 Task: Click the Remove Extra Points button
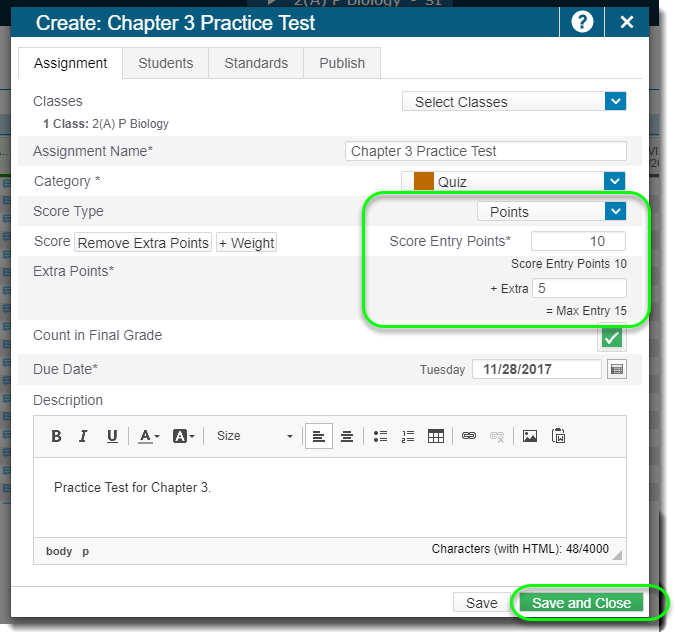click(x=143, y=243)
